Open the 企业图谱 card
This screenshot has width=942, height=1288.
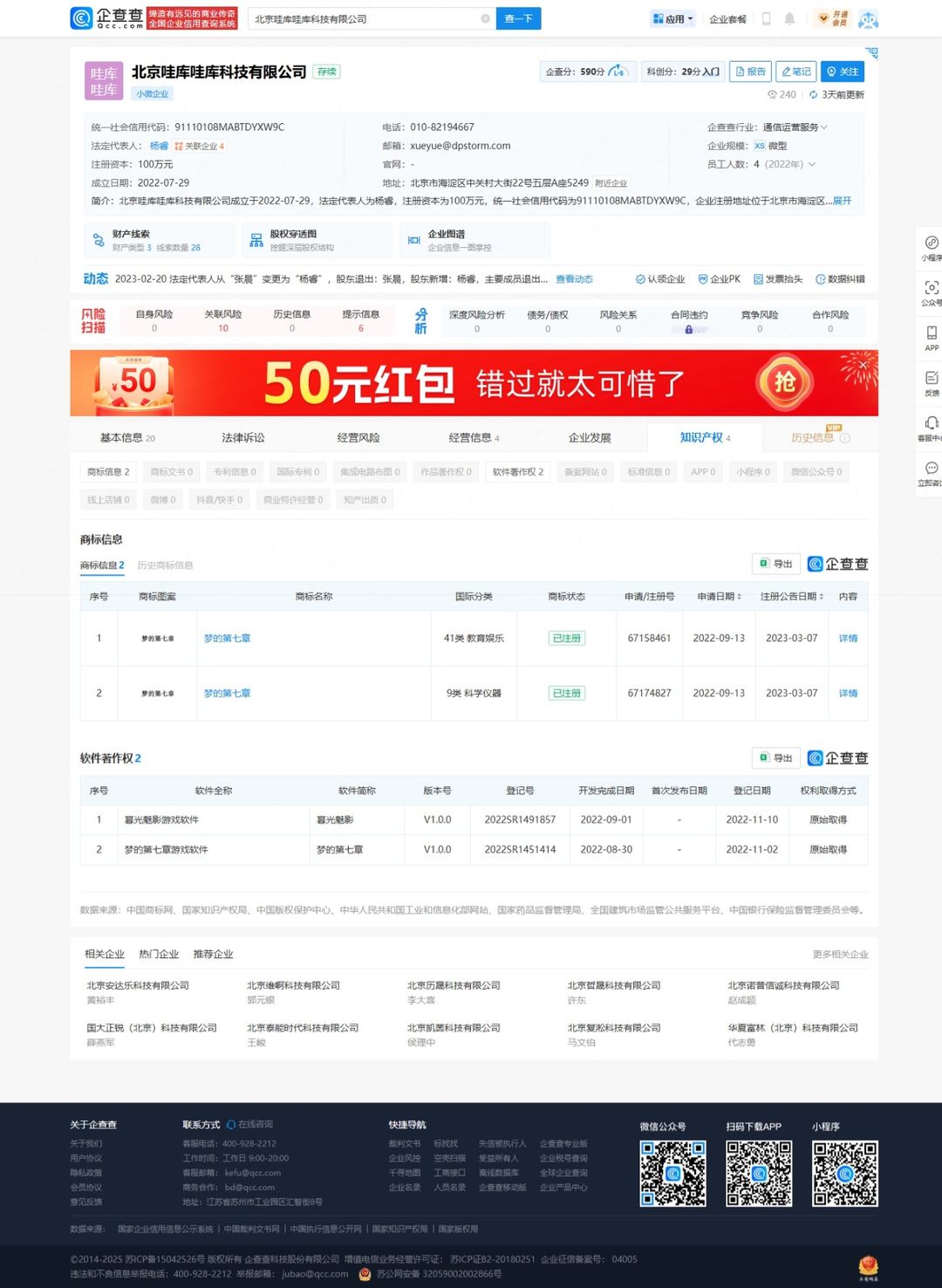point(475,240)
